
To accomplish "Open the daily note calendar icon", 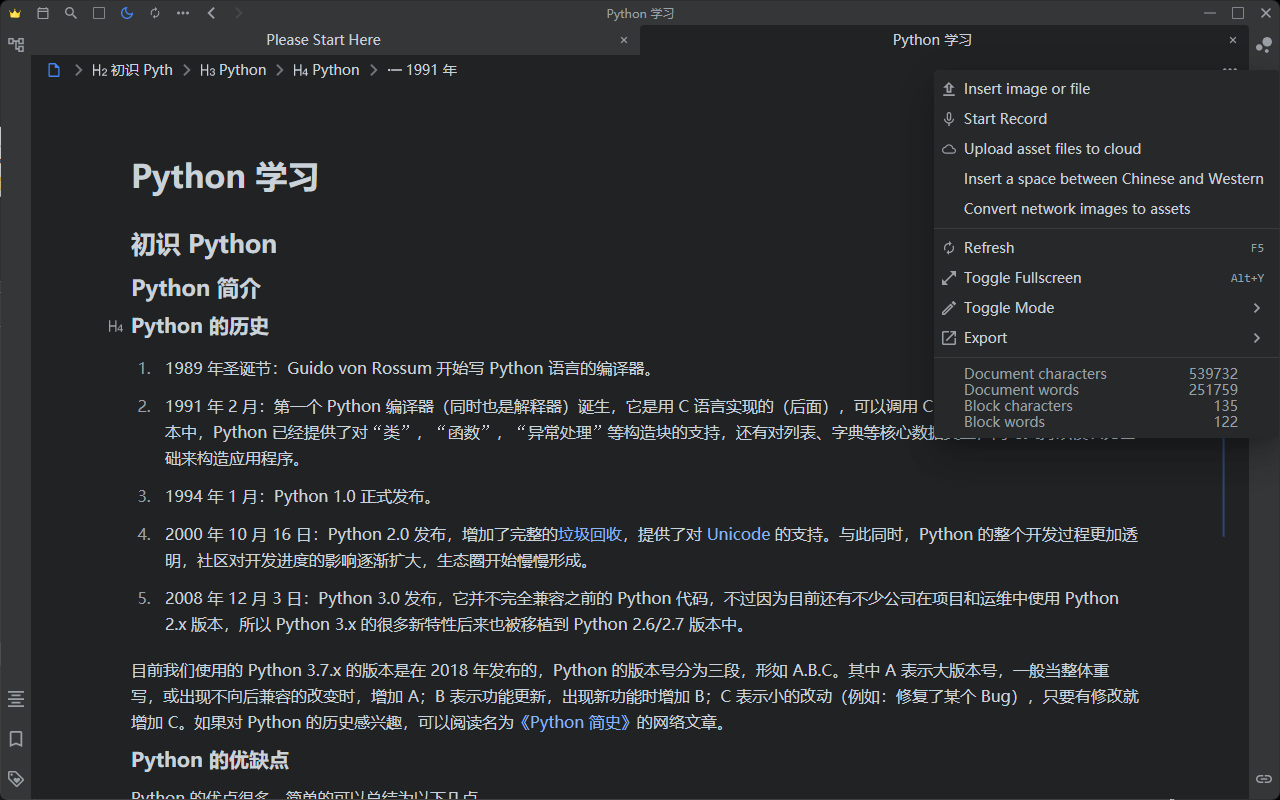I will pos(42,13).
